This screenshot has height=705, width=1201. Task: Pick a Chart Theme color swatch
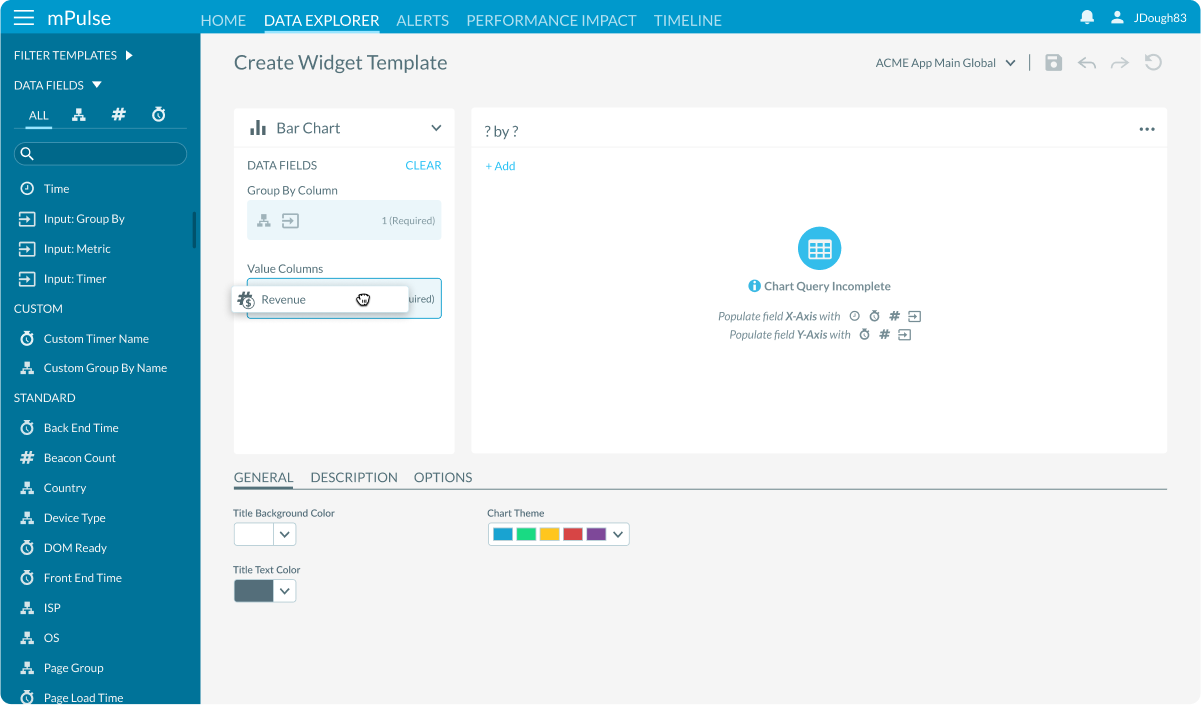tap(501, 533)
